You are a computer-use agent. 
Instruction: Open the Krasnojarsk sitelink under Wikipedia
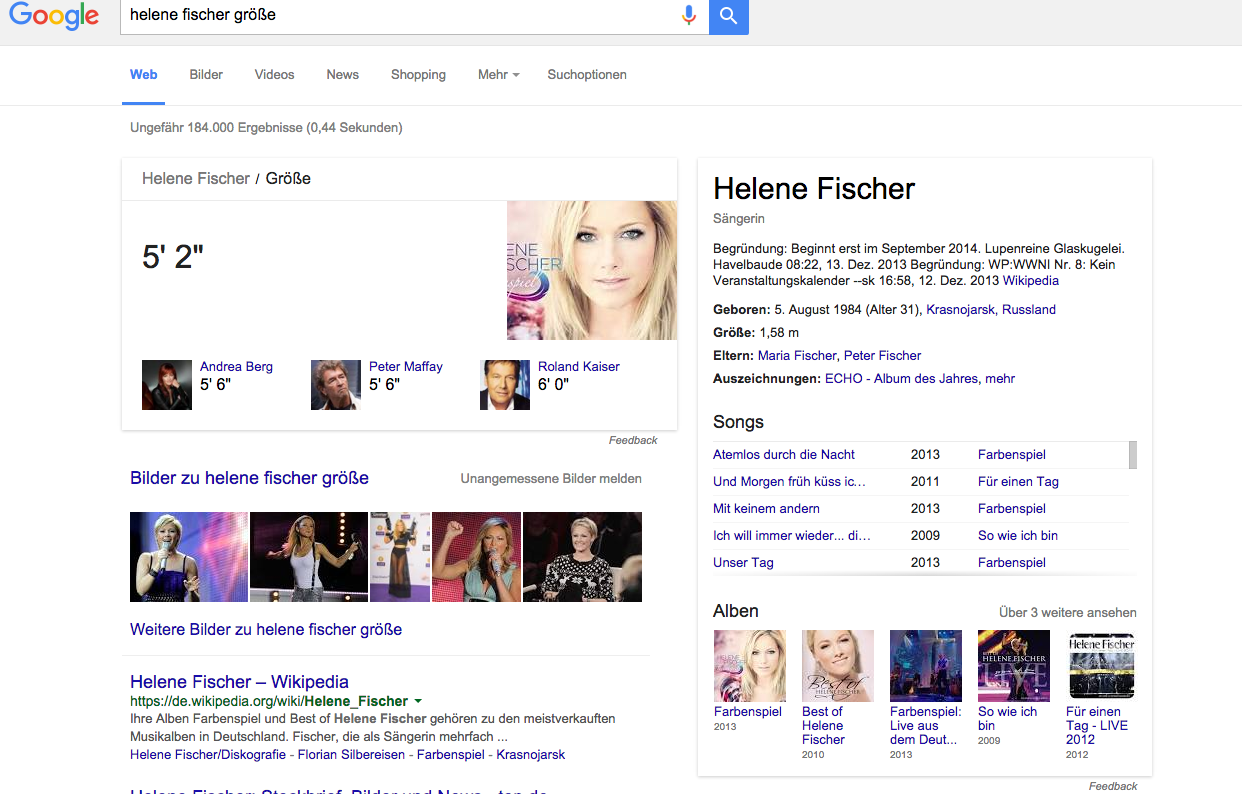530,755
